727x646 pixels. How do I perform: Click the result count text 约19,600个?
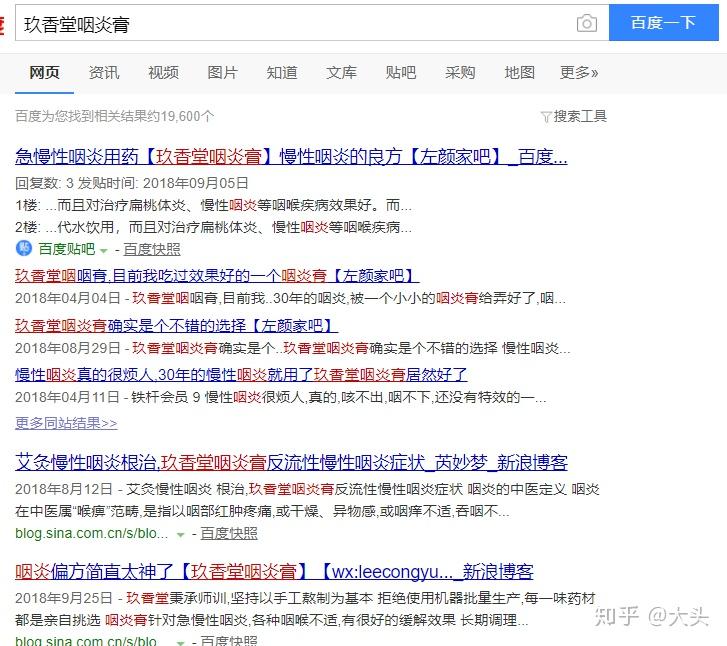pyautogui.click(x=115, y=116)
